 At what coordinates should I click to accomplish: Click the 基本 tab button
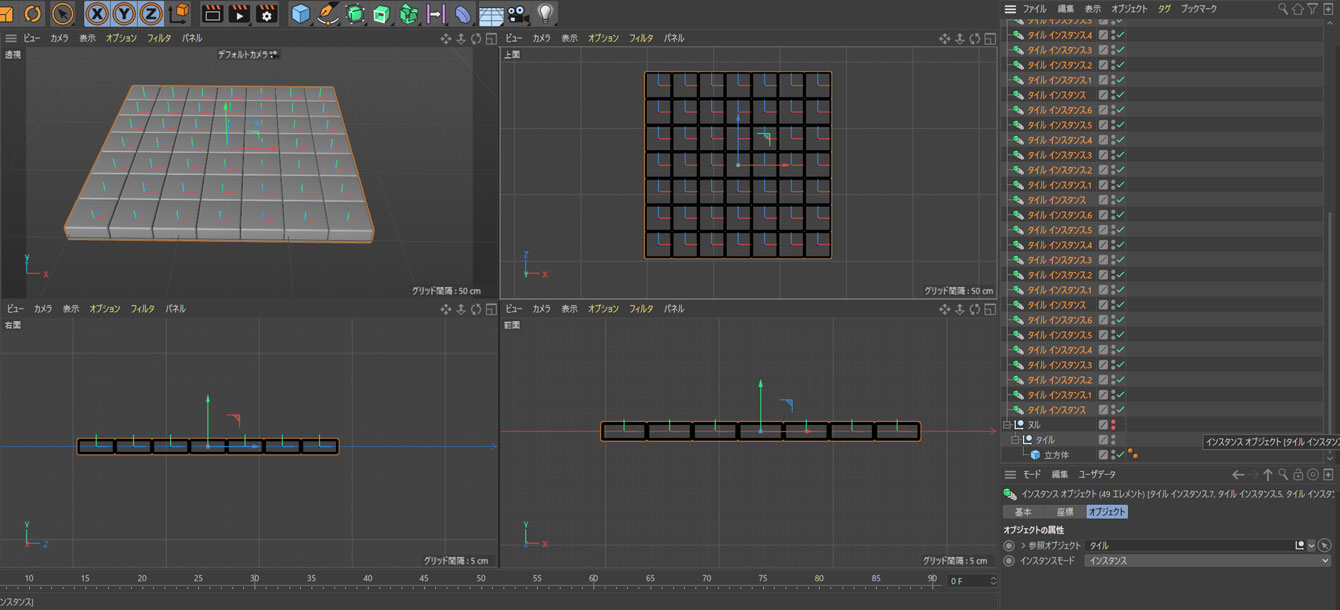pyautogui.click(x=1023, y=512)
